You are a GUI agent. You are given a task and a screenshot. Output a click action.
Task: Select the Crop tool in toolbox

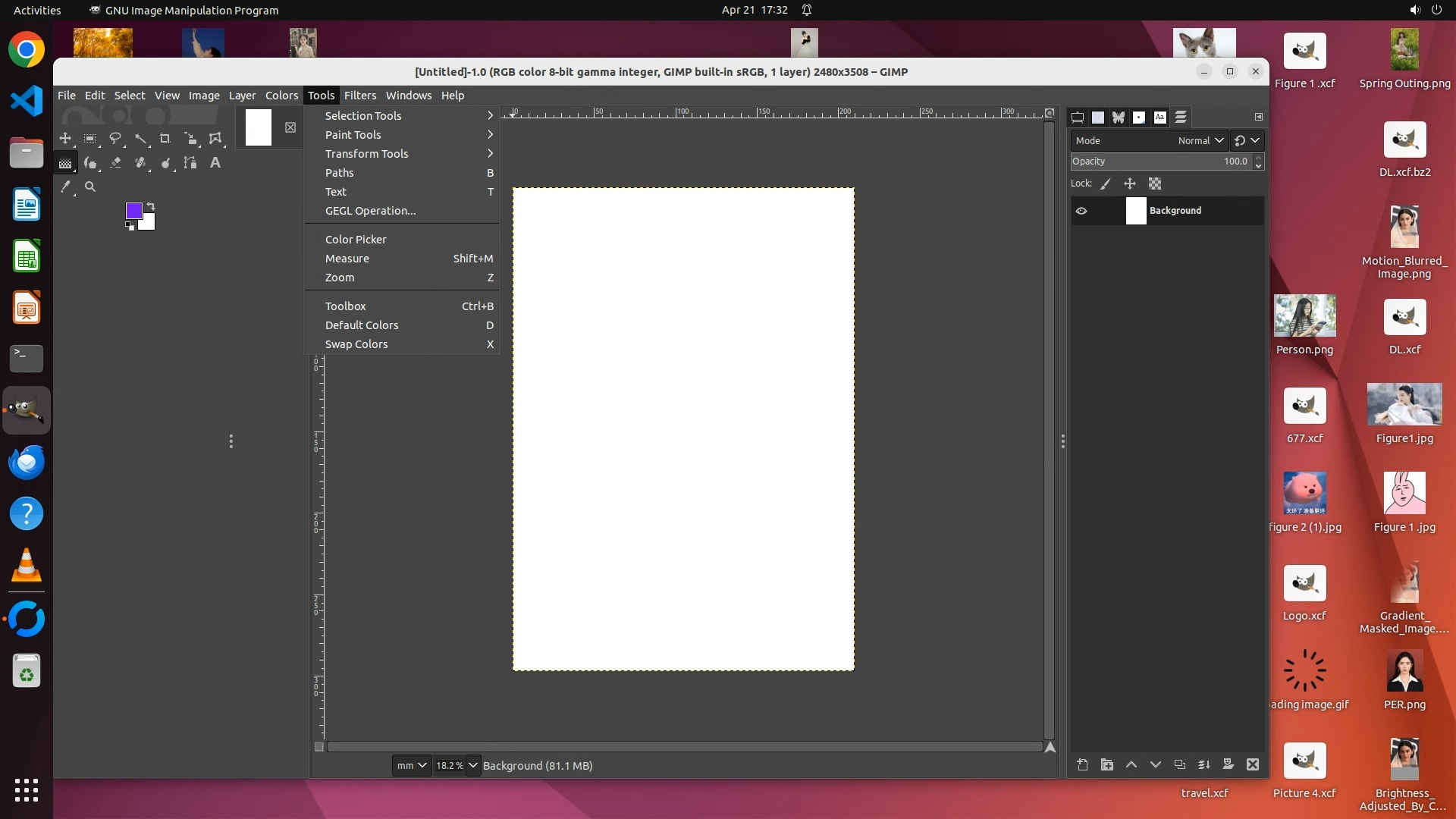165,139
